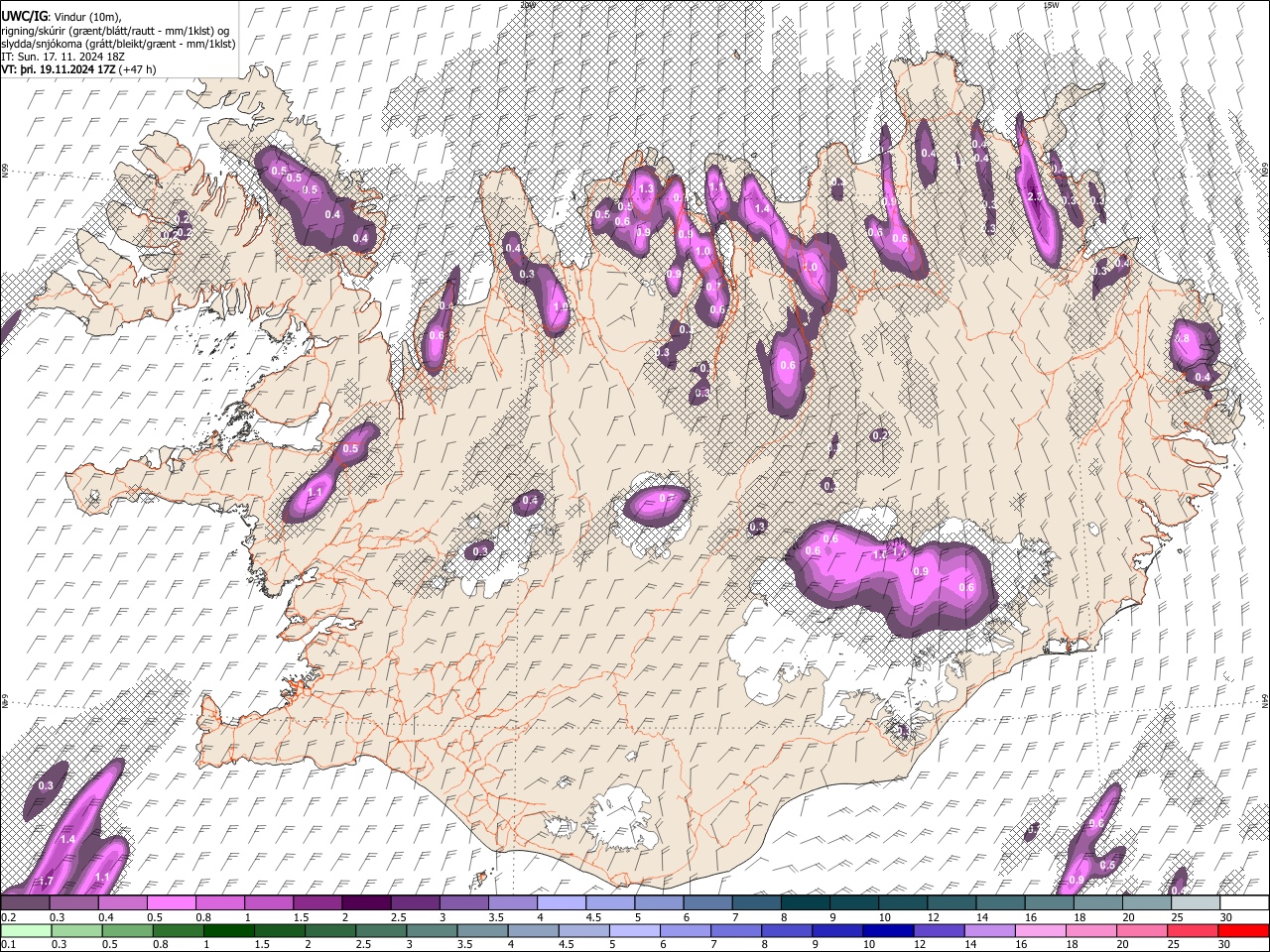Click lower legend swatch for 0.1 to 0.3
The width and height of the screenshot is (1270, 952).
click(x=25, y=930)
